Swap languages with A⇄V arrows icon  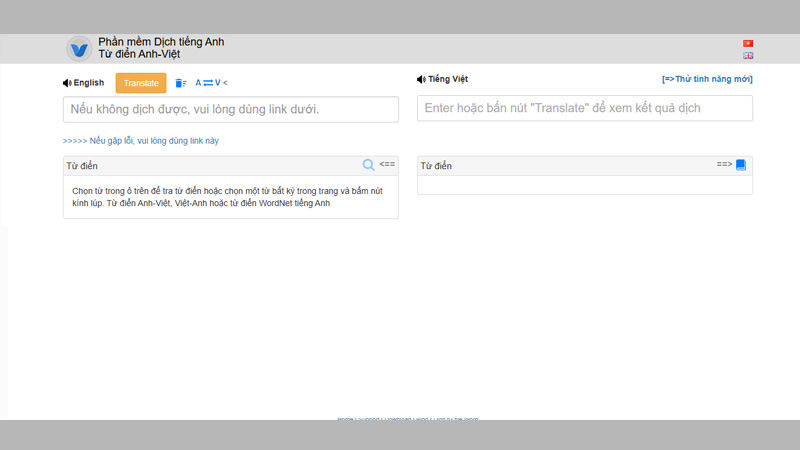(207, 83)
